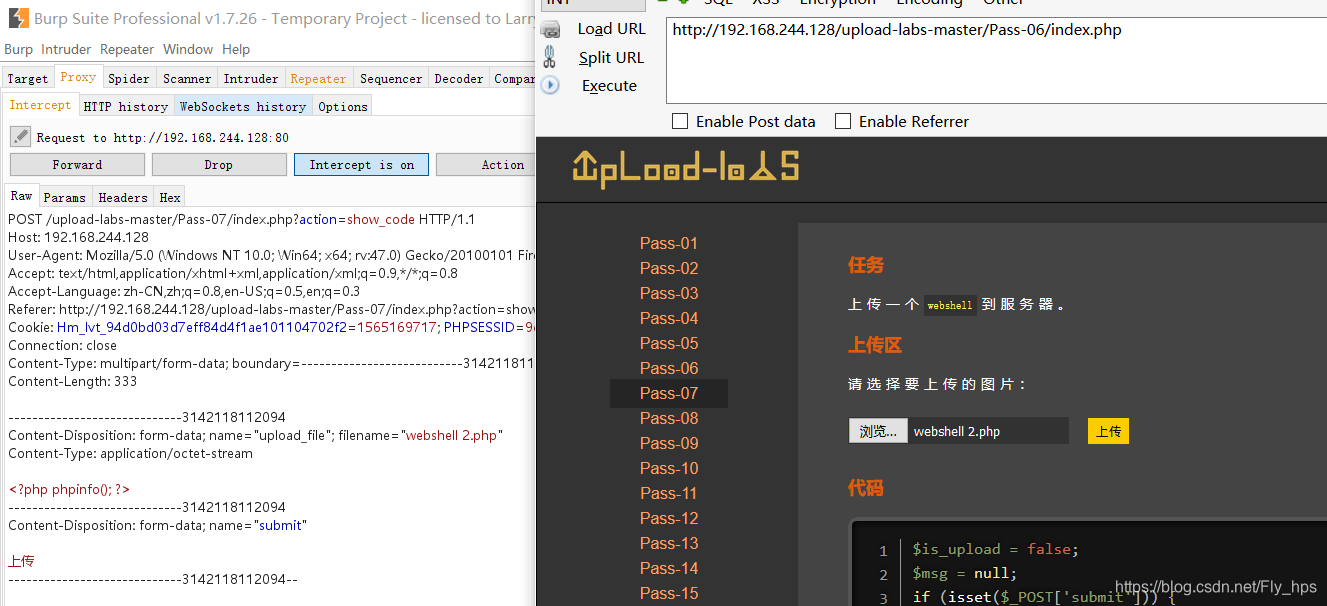Open the Pass-02 link
Screen dimensions: 1327x606
669,268
